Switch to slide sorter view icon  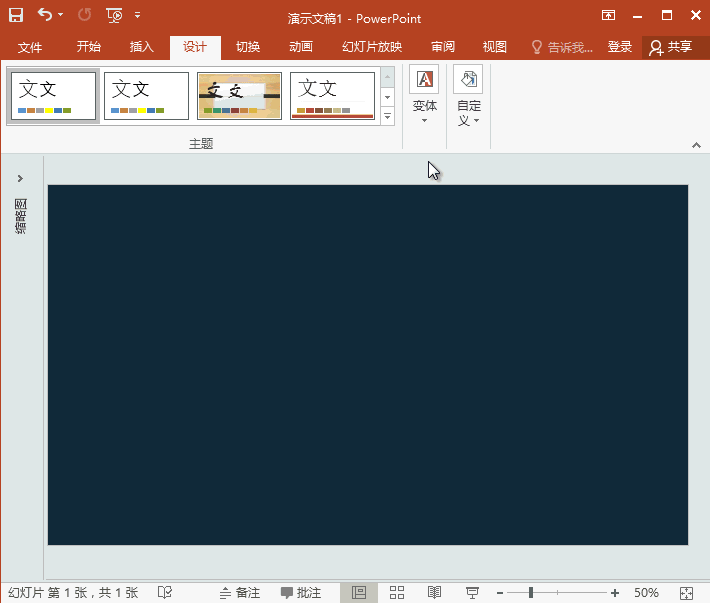[396, 593]
